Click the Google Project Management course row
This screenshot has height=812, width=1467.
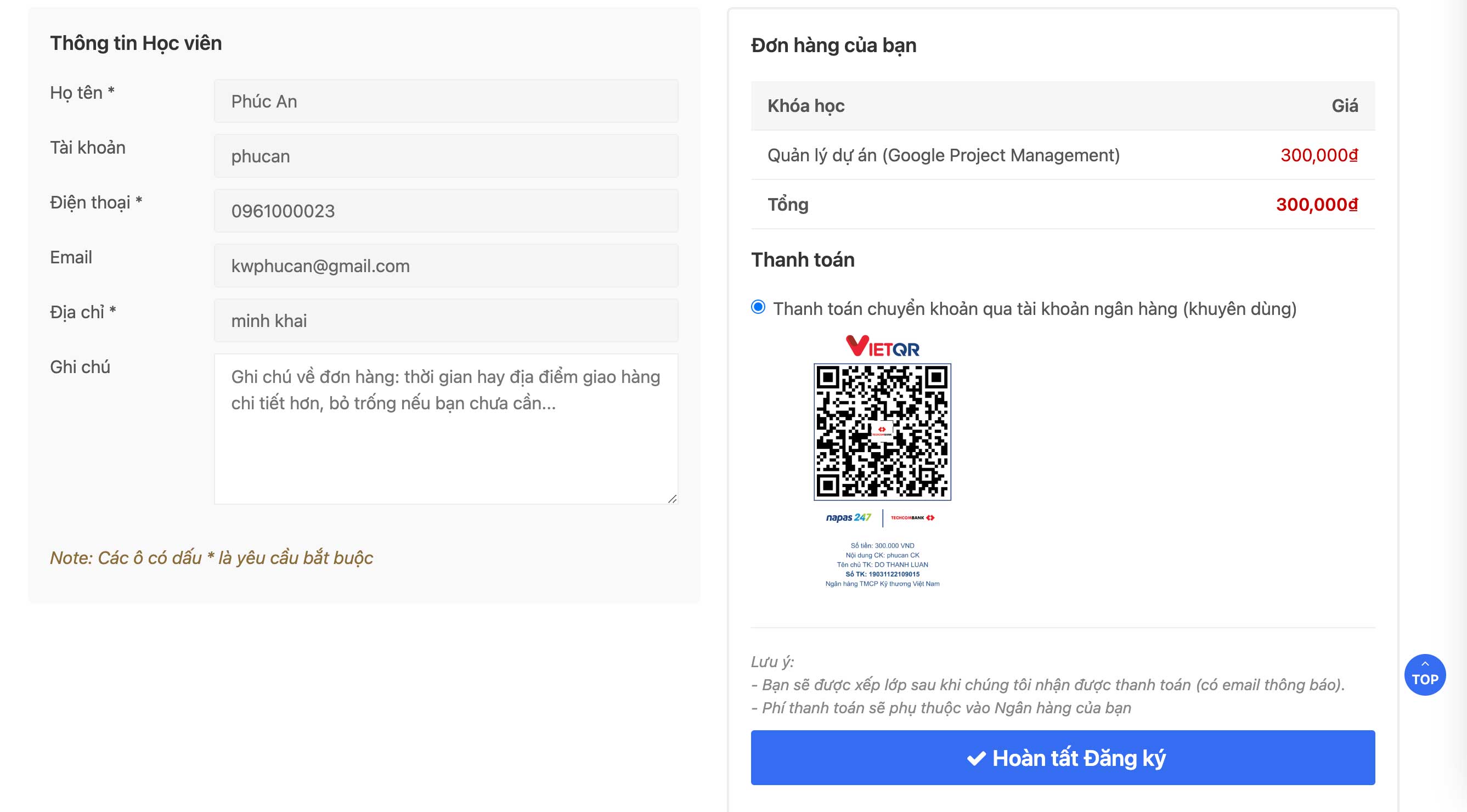coord(943,155)
